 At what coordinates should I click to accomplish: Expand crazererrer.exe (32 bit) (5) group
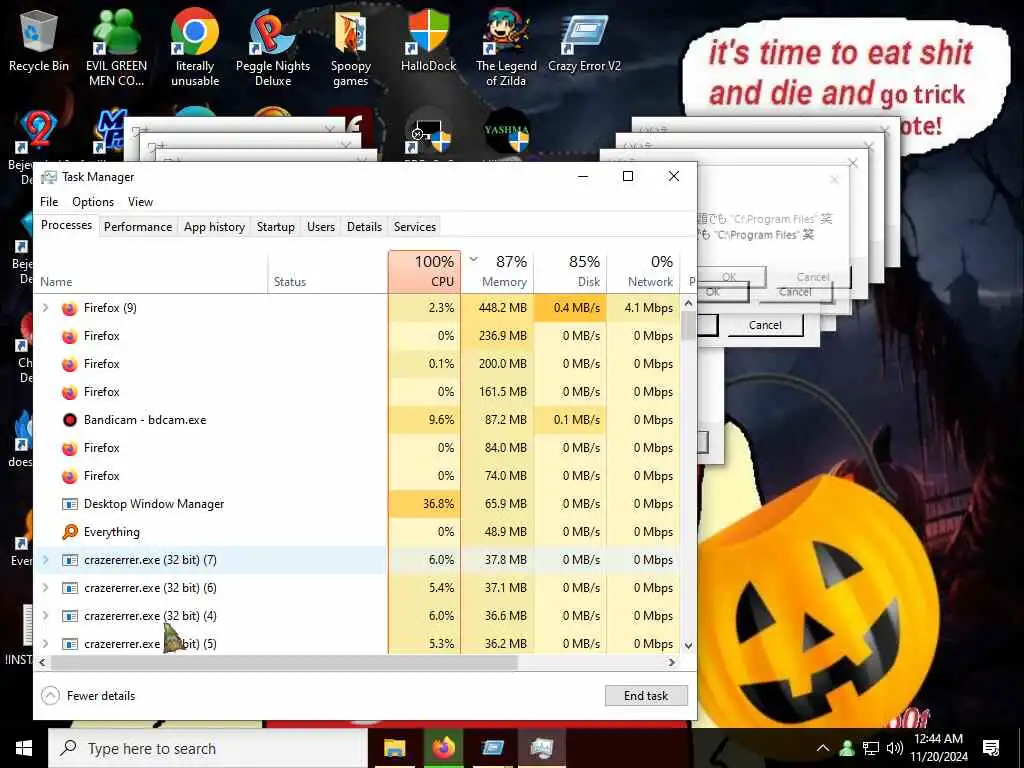point(45,643)
